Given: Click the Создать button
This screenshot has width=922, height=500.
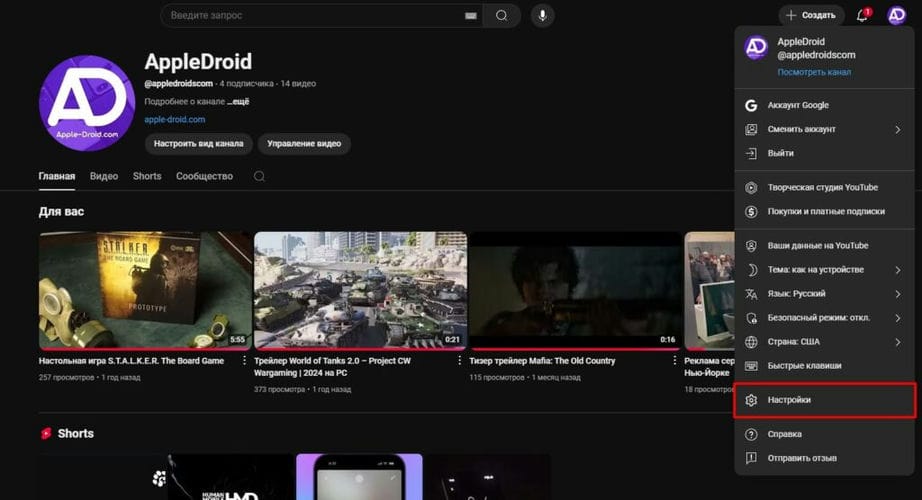Looking at the screenshot, I should [x=811, y=15].
